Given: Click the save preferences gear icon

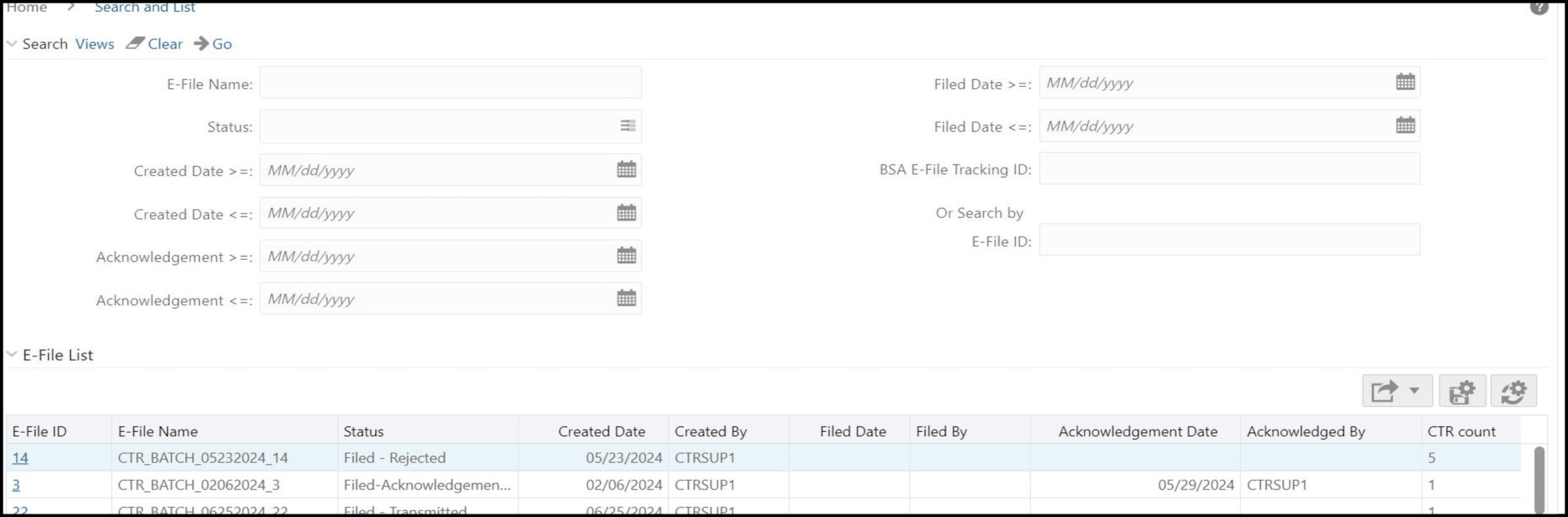Looking at the screenshot, I should pos(1461,391).
